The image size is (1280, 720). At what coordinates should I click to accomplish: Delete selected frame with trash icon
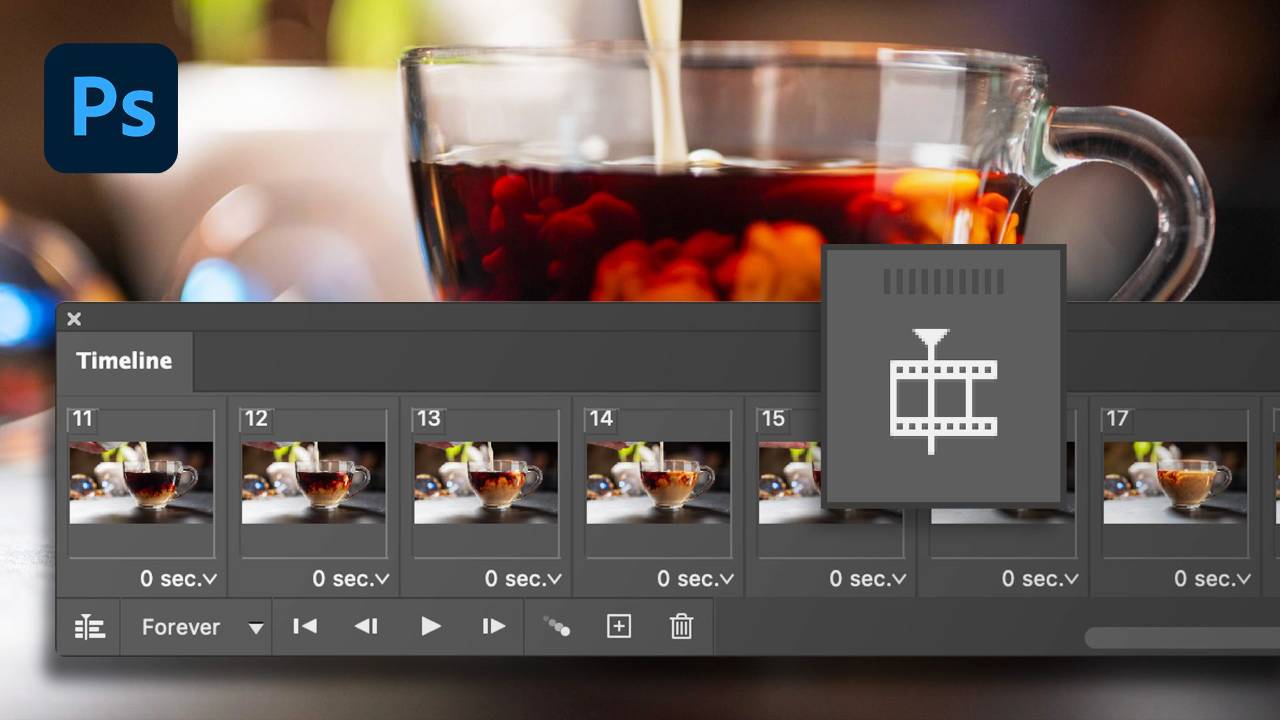[x=681, y=627]
